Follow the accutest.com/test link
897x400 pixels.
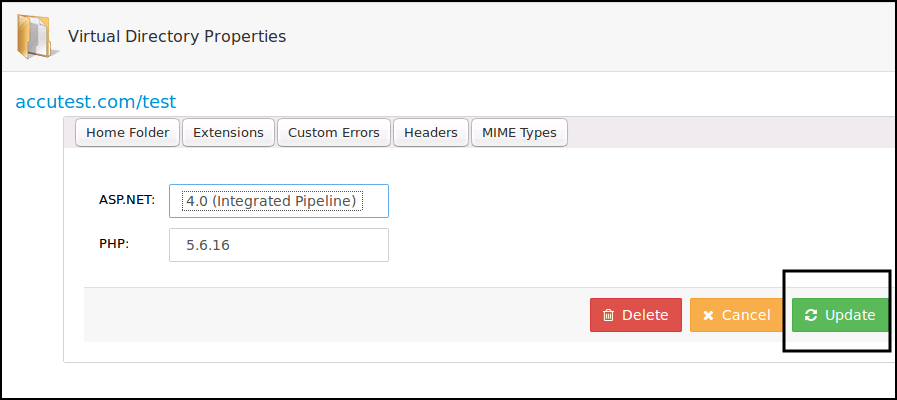(96, 101)
